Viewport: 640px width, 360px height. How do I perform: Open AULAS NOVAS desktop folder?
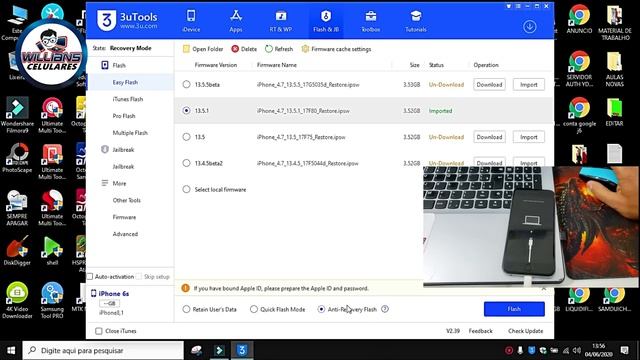click(614, 69)
